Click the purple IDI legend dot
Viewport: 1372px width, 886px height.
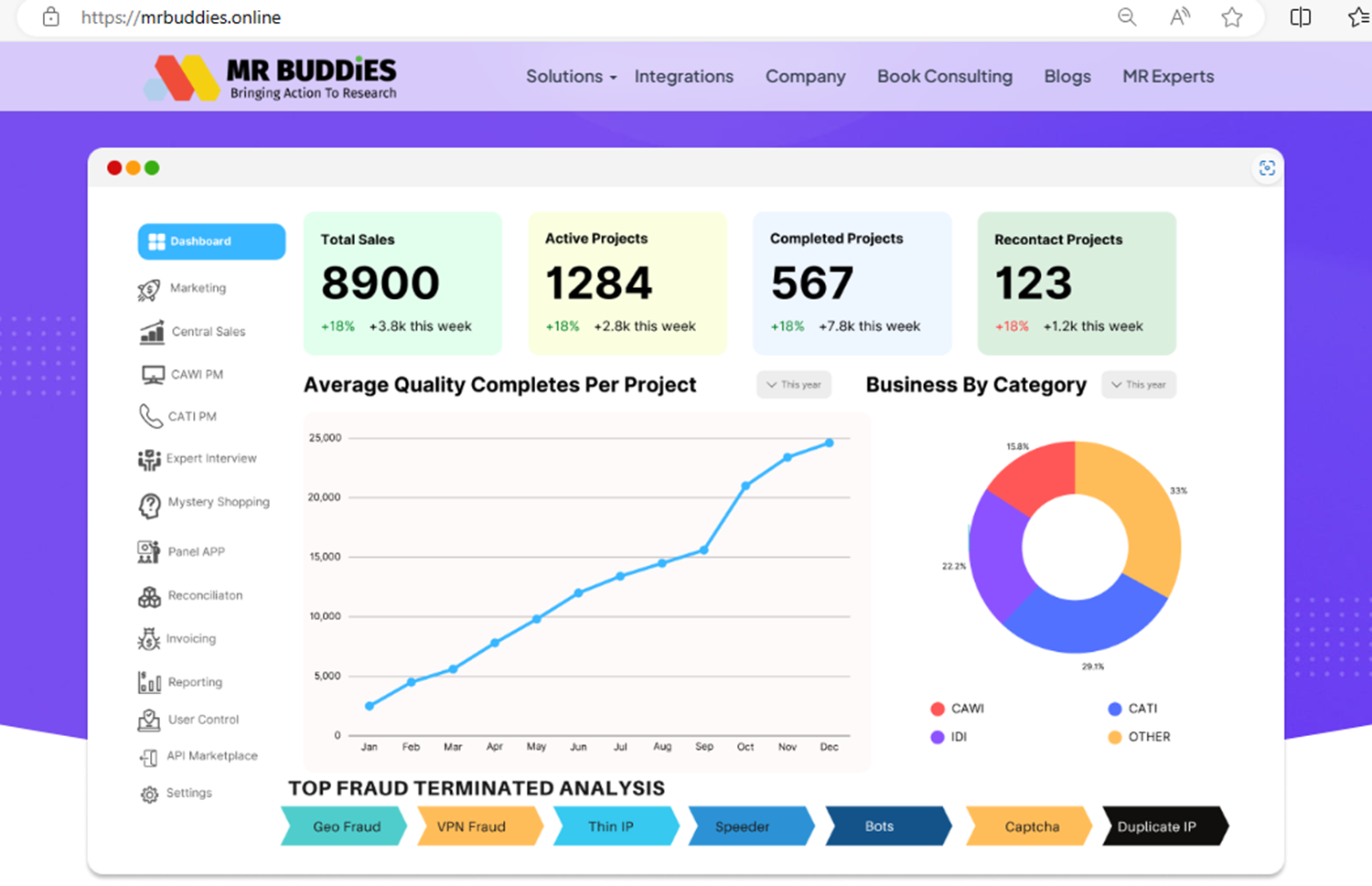coord(938,737)
